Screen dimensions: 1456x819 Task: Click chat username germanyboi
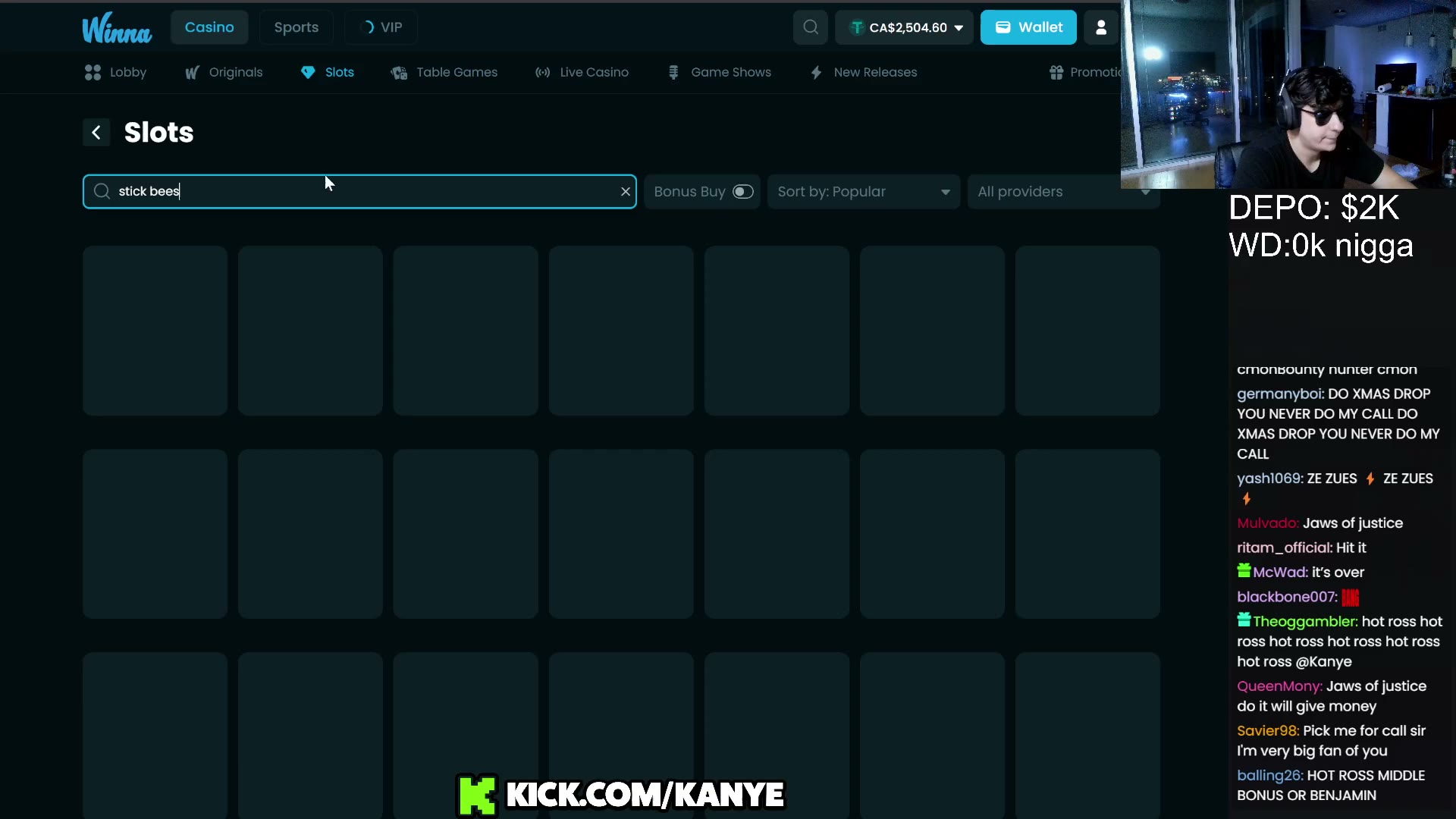coord(1280,394)
